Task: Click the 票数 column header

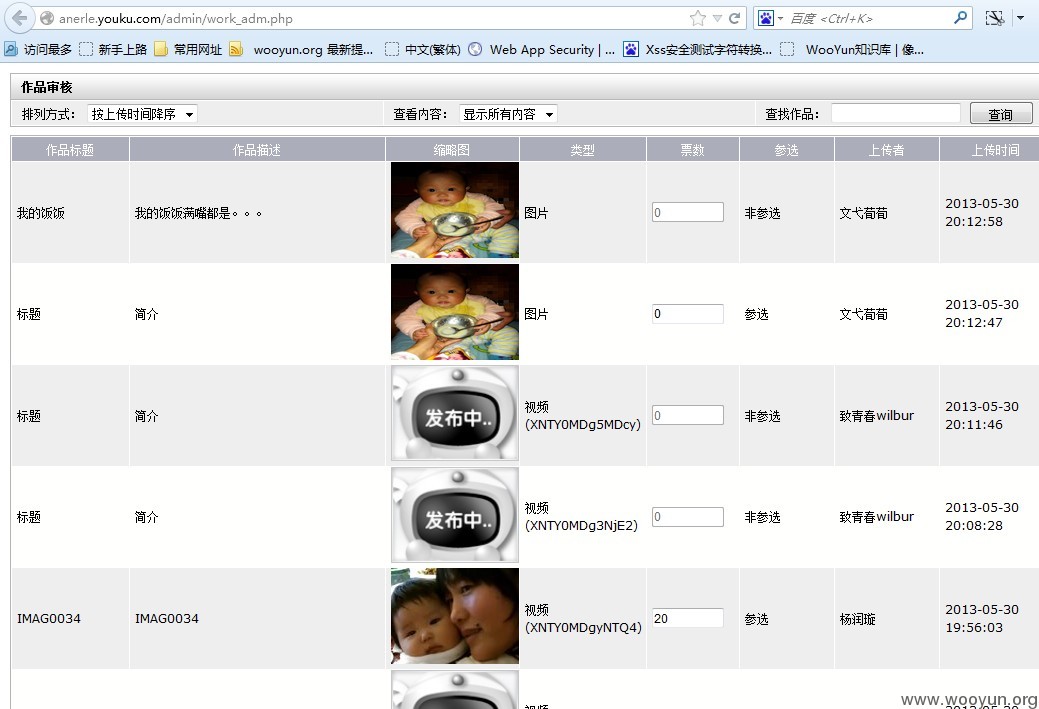Action: (692, 150)
